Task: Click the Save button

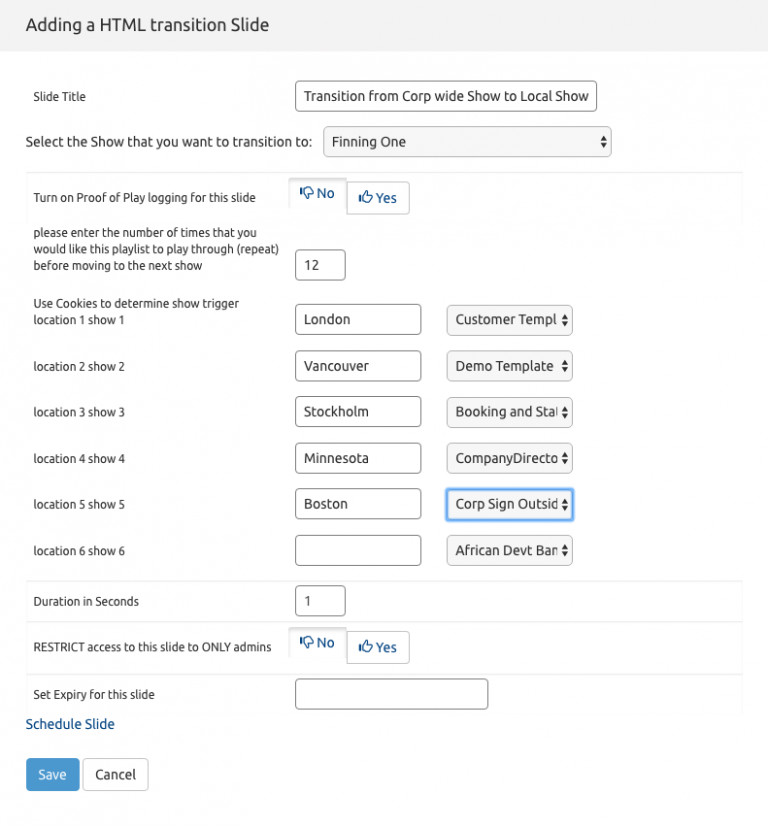Action: [x=52, y=774]
